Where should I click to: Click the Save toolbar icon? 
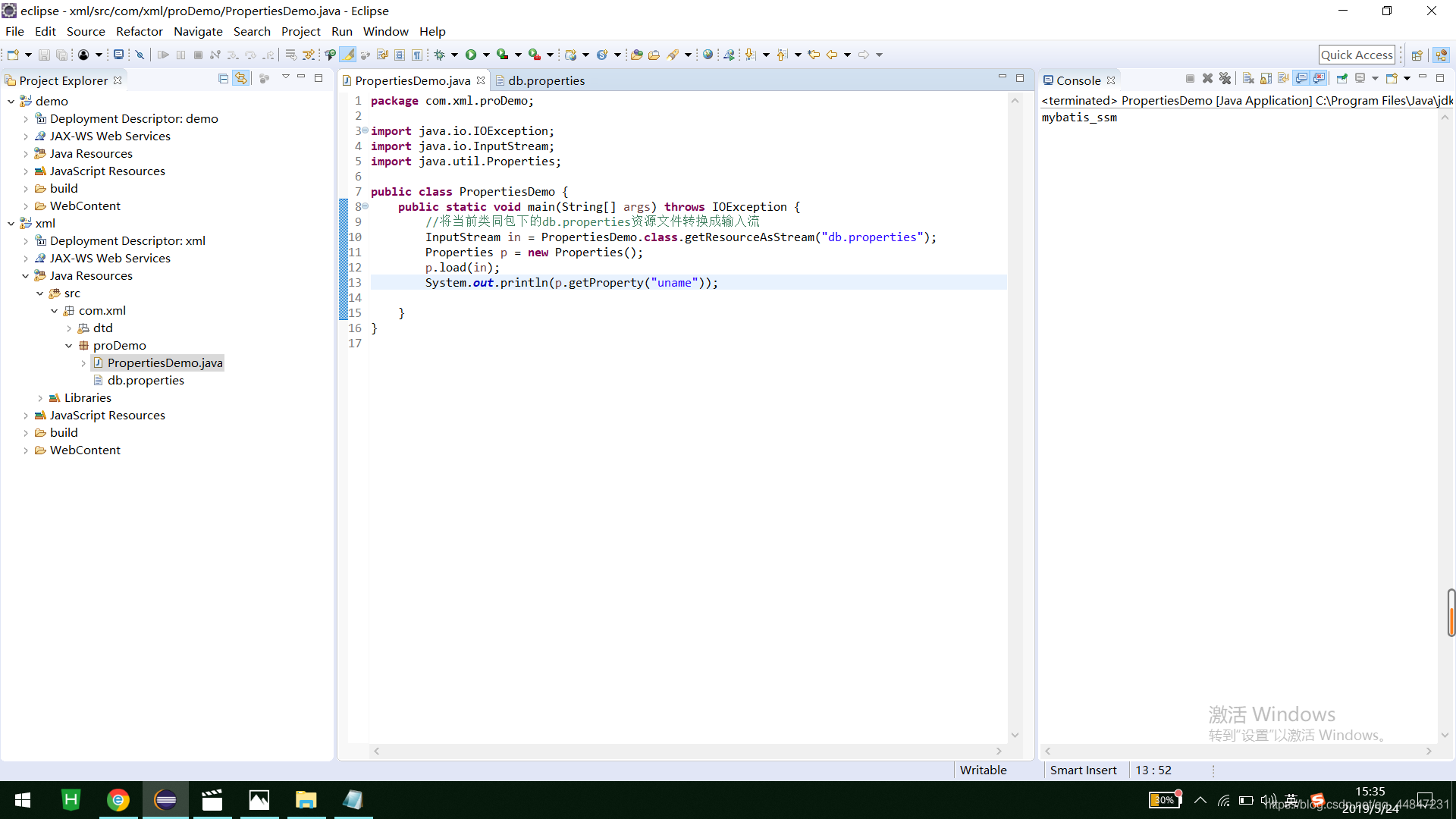(44, 55)
